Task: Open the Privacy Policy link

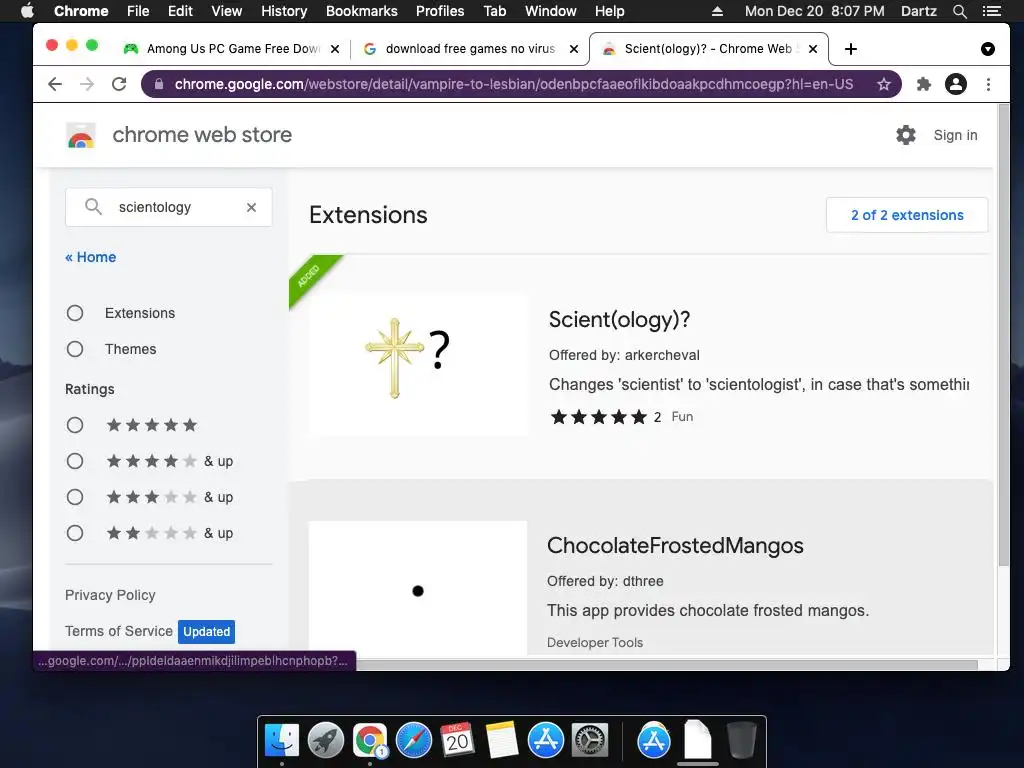Action: coord(110,596)
